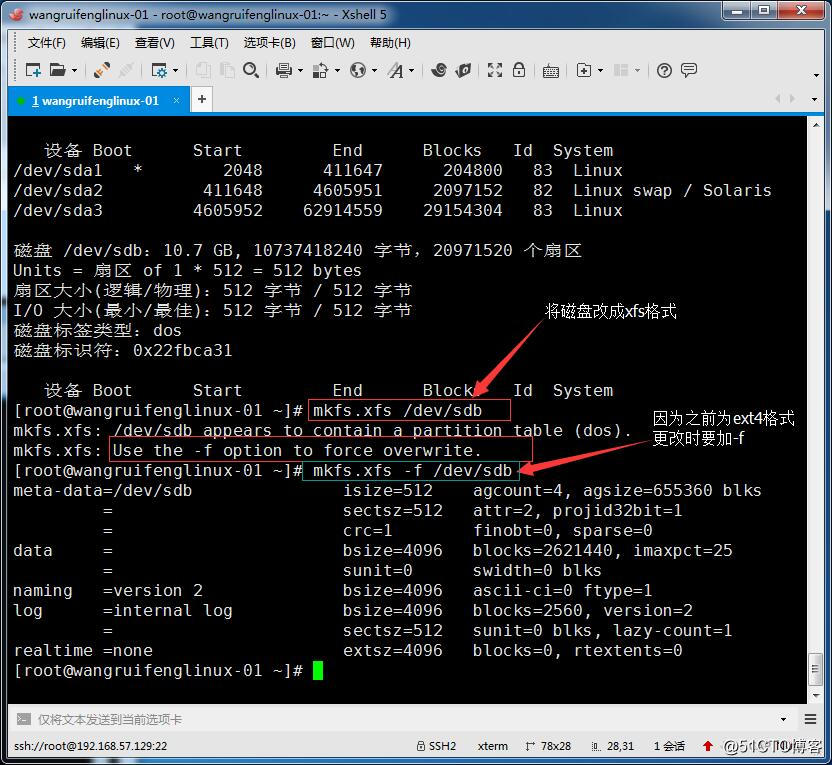Click the red up arrow status icon
Image resolution: width=832 pixels, height=765 pixels.
[x=707, y=746]
